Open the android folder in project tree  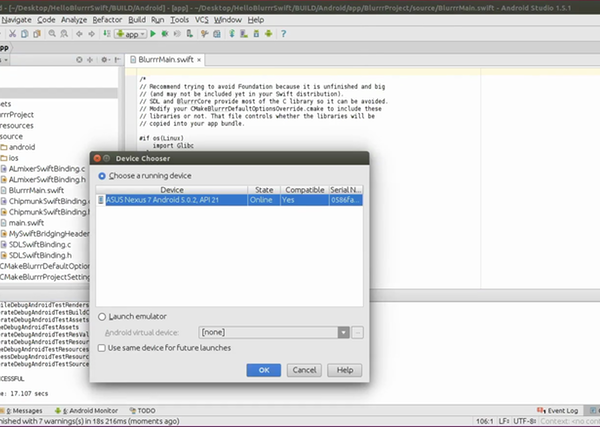coord(22,147)
